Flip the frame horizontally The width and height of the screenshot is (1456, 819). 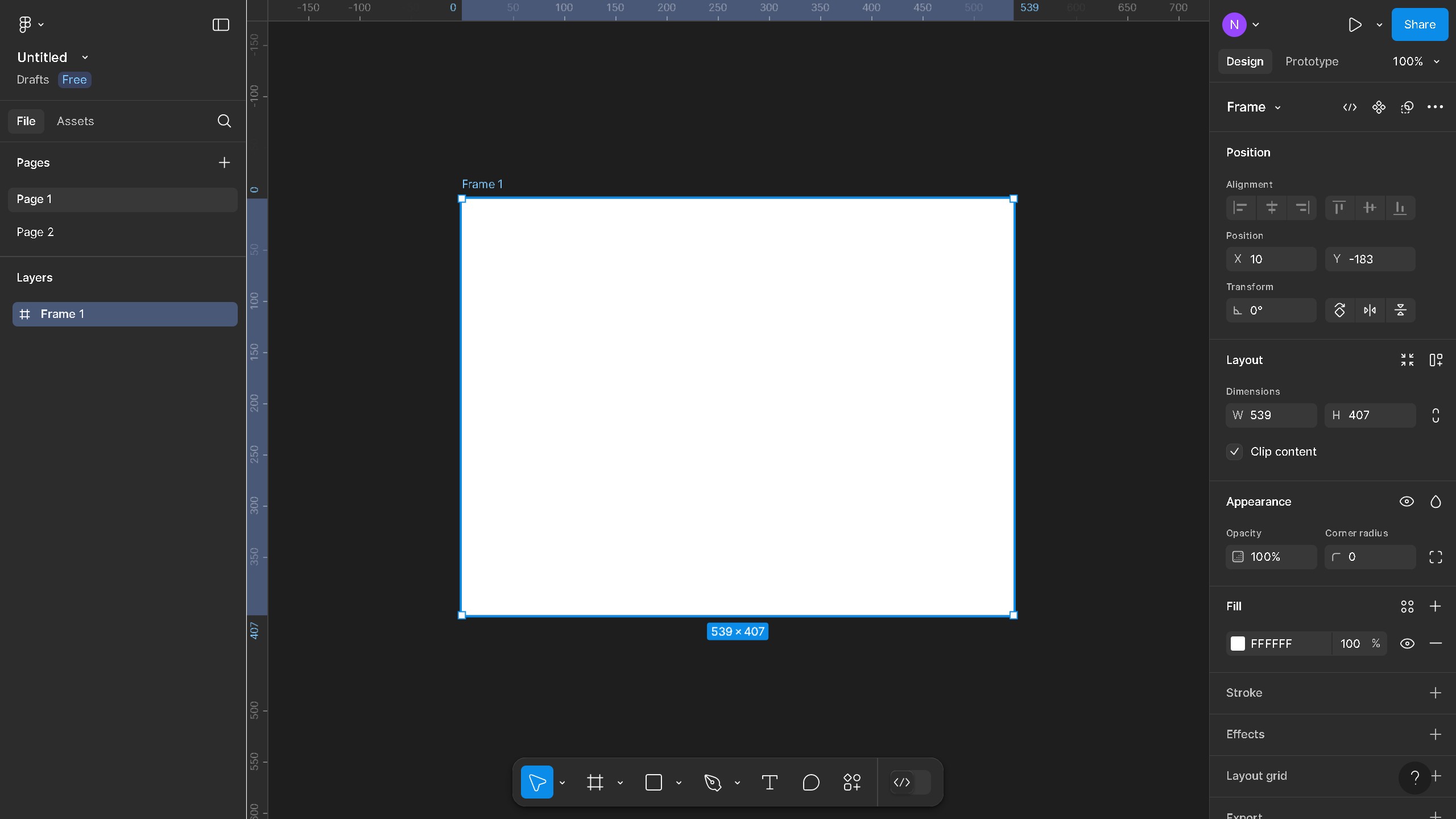[x=1370, y=310]
